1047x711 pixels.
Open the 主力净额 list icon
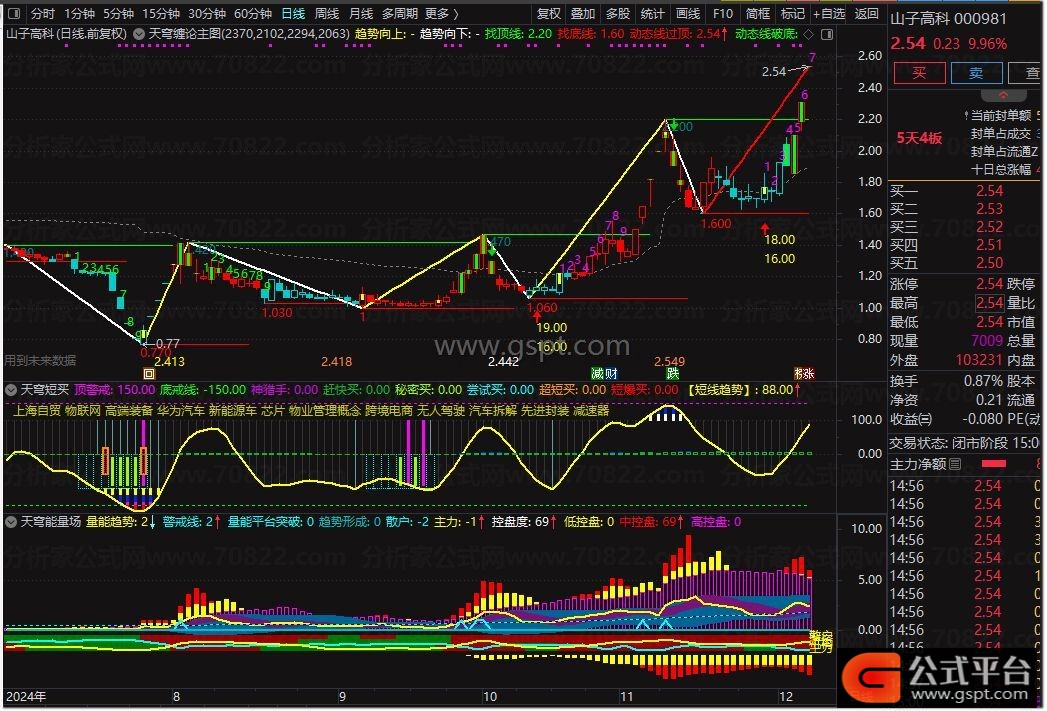(x=955, y=464)
